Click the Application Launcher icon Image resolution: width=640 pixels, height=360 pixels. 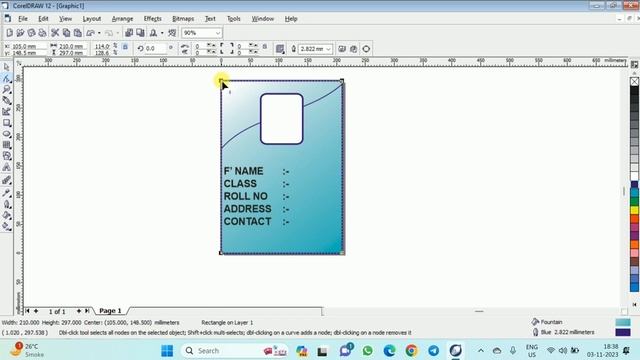tap(153, 33)
